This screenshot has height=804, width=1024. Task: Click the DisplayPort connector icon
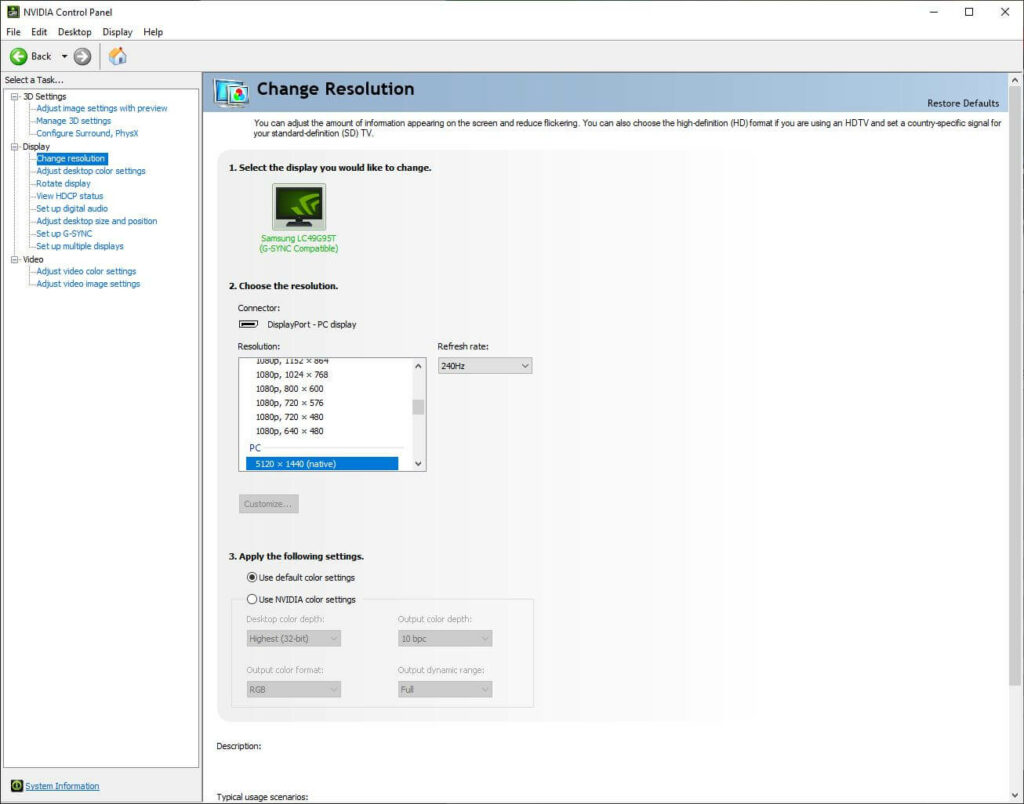click(x=248, y=324)
